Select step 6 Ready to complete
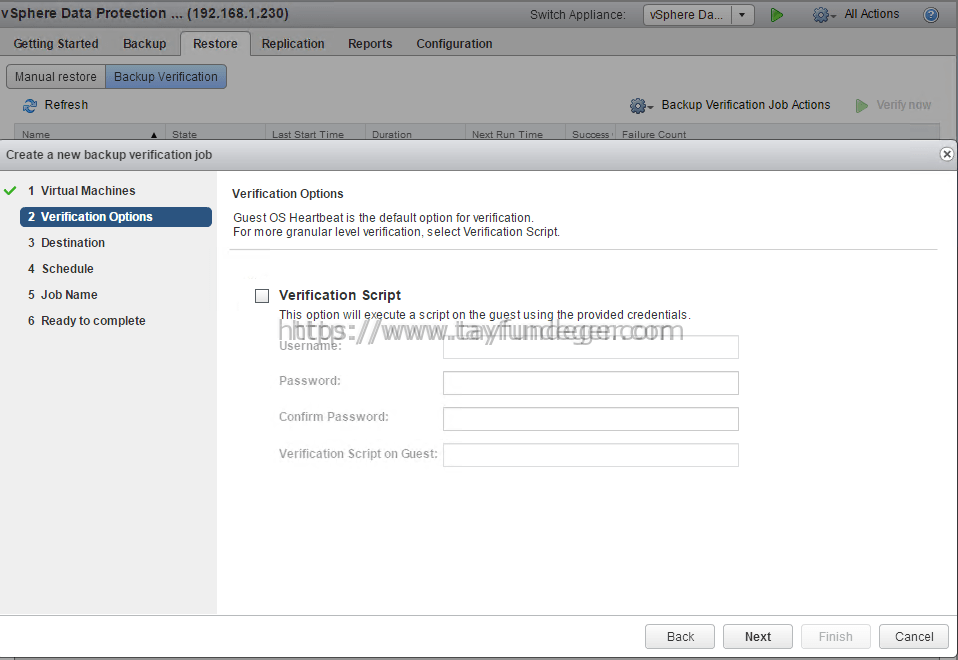This screenshot has height=660, width=958. [x=86, y=321]
